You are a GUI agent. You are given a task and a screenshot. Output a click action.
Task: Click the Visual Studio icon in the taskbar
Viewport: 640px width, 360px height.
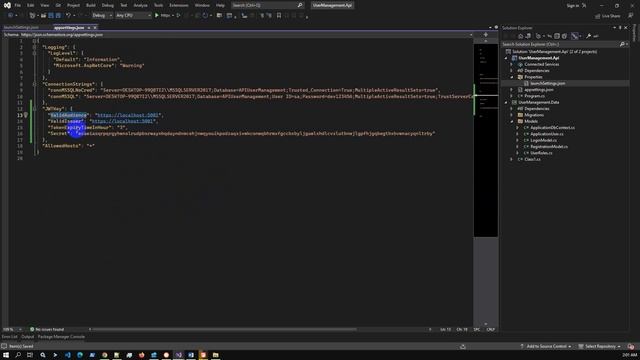point(178,355)
